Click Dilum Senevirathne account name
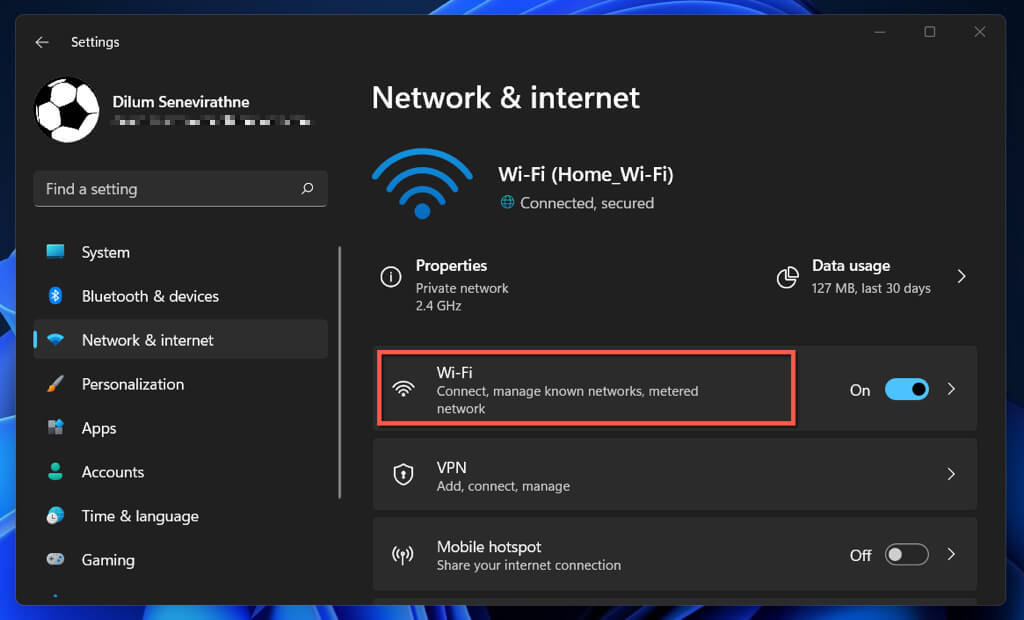 pos(181,102)
